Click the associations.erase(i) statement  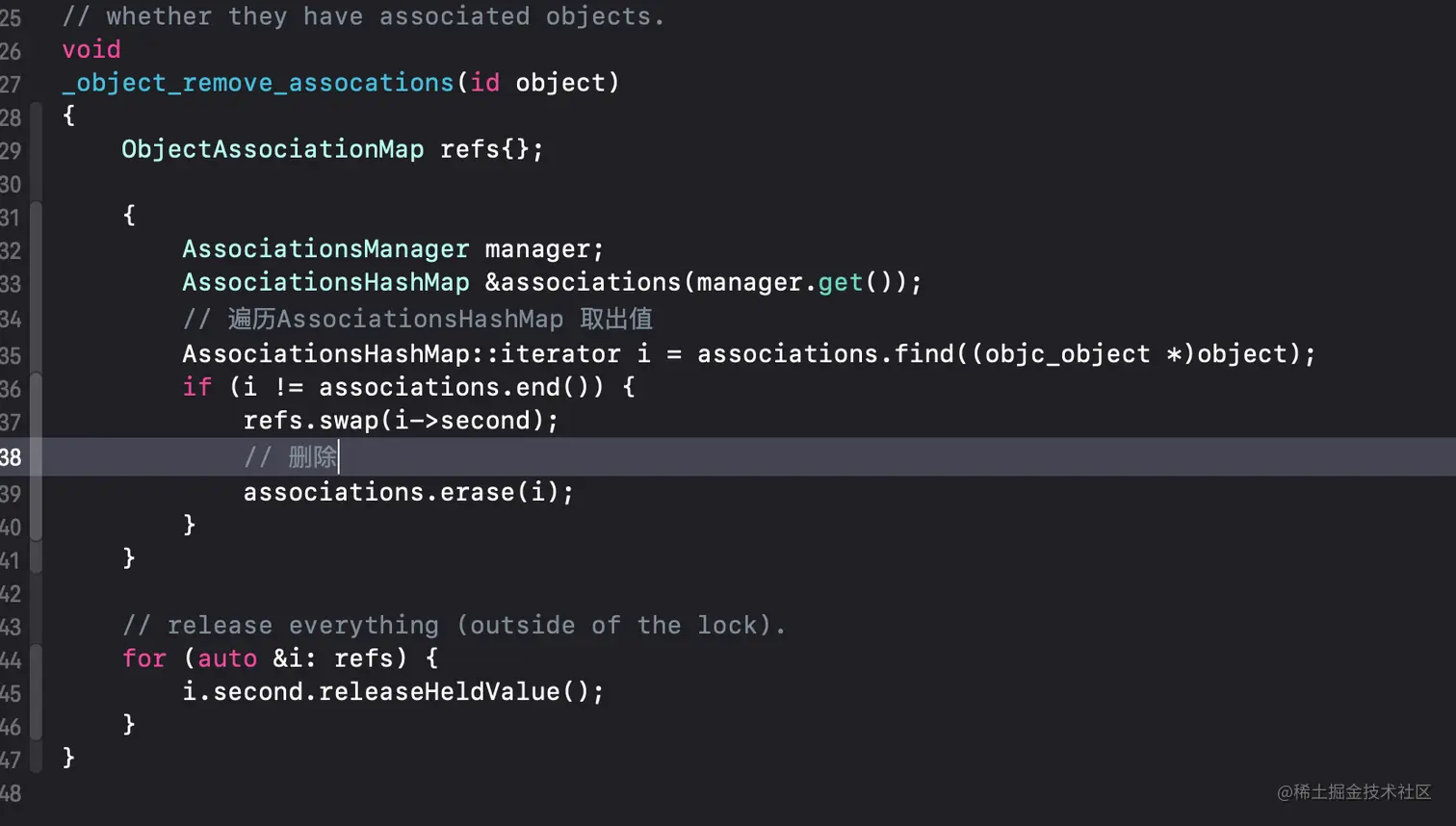tap(407, 492)
